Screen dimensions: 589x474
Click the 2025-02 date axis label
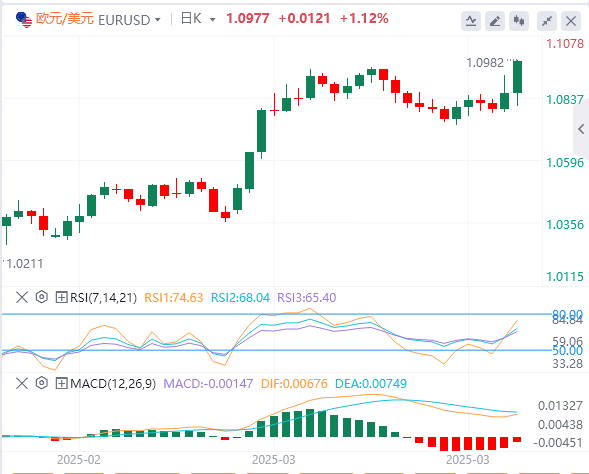[x=79, y=460]
